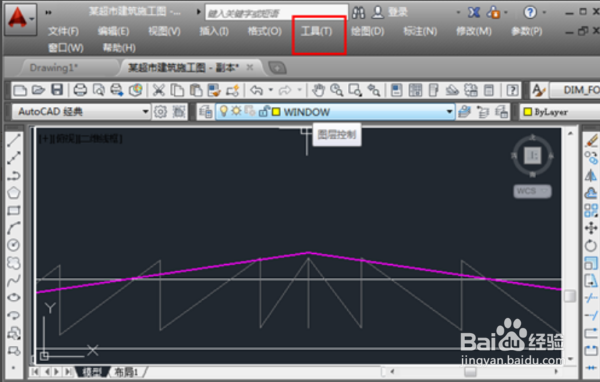This screenshot has height=382, width=600.
Task: Save the drawing with floppy icon
Action: 57,90
